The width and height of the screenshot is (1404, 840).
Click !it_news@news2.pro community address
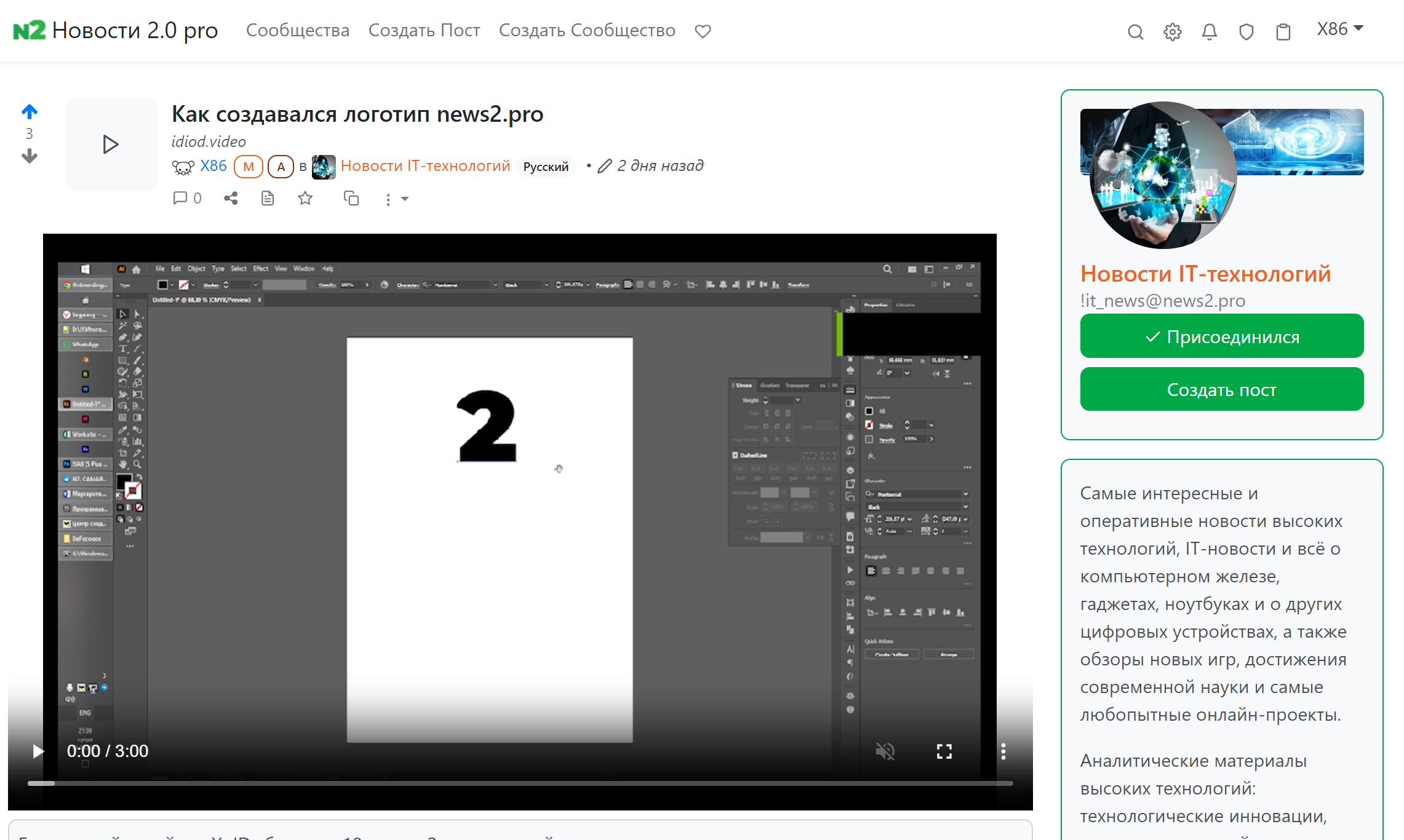1163,301
